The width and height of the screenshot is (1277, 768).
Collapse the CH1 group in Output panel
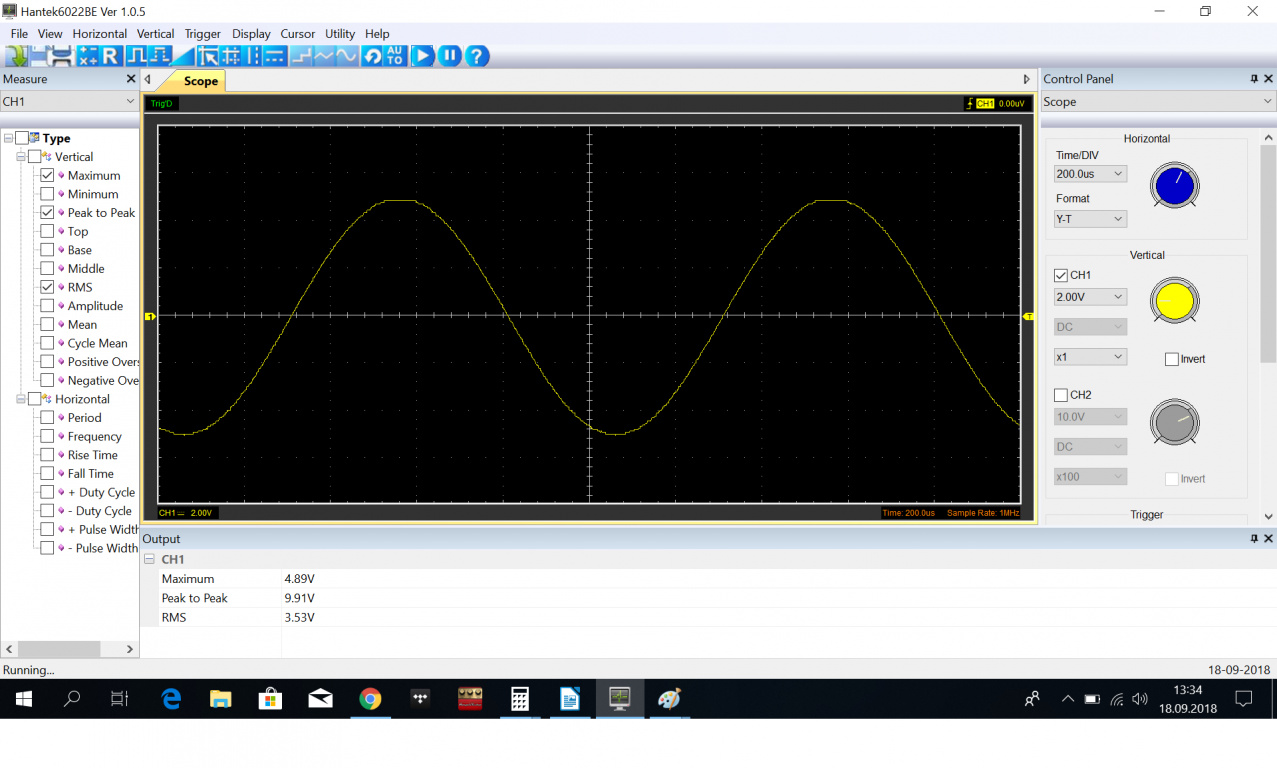click(149, 559)
